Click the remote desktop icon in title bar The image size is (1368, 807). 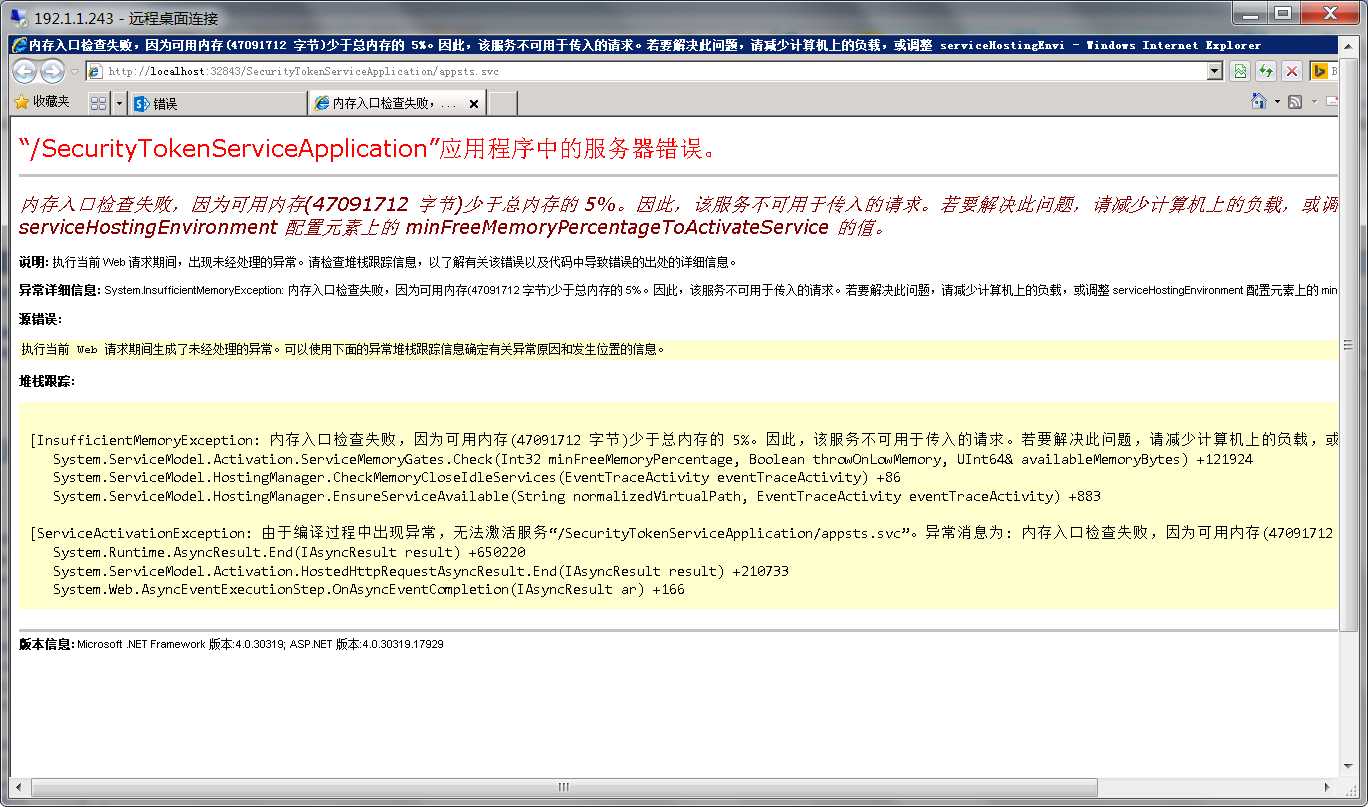[x=18, y=18]
